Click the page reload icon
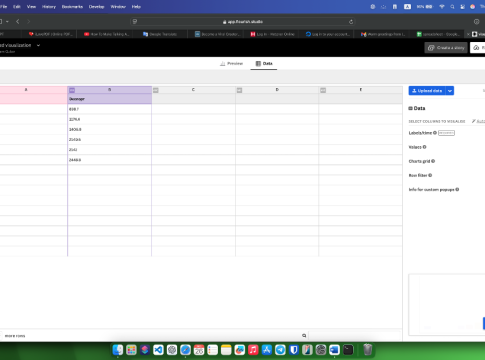 [x=351, y=22]
